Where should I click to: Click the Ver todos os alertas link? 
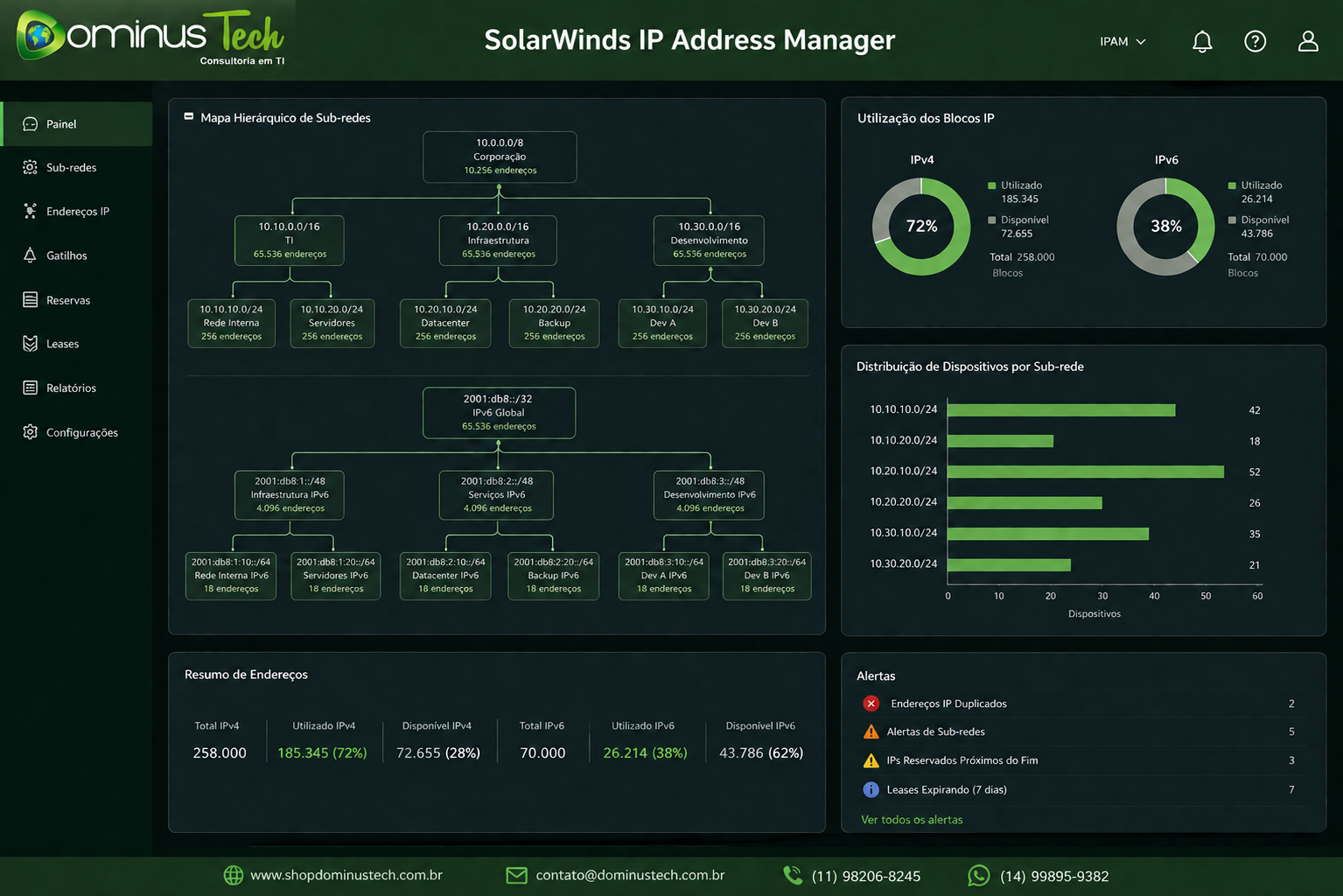912,820
